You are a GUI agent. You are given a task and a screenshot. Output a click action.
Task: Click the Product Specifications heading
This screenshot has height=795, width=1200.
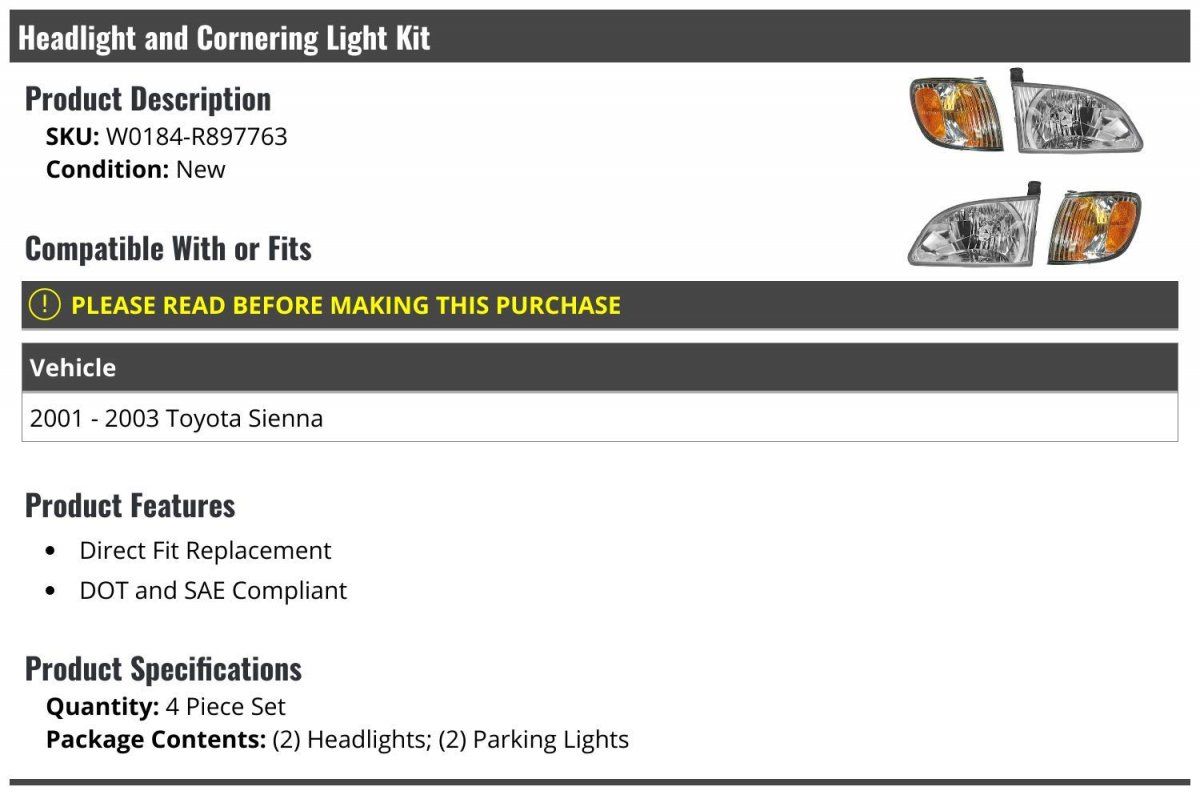tap(163, 669)
